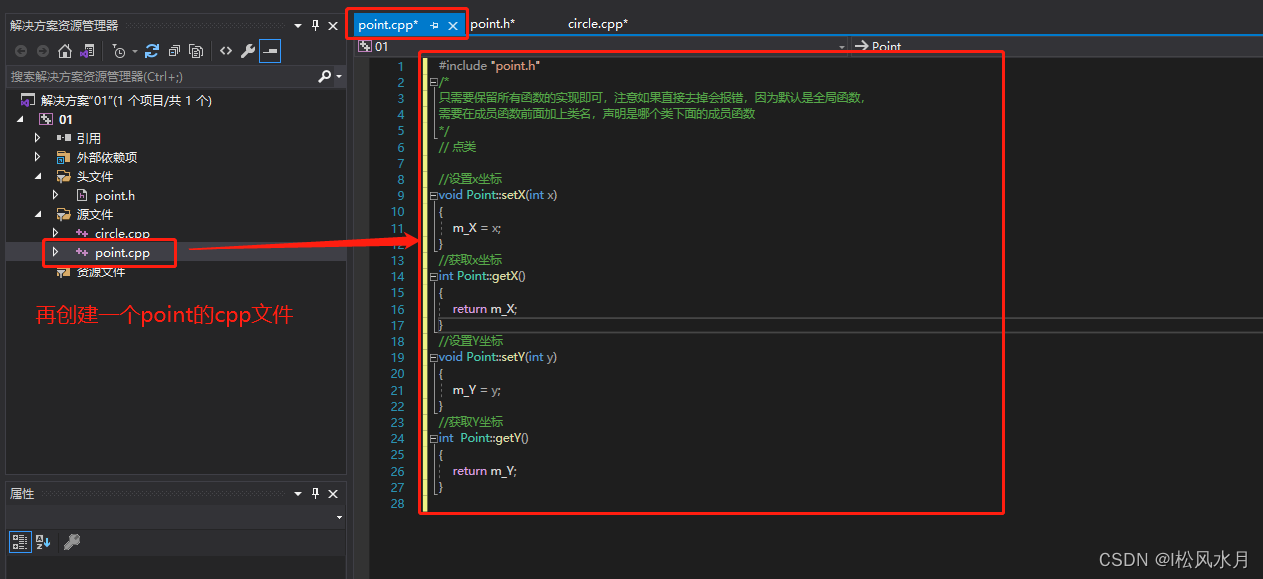1263x579 pixels.
Task: Click the Back arrow in Solution Explorer
Action: click(20, 51)
